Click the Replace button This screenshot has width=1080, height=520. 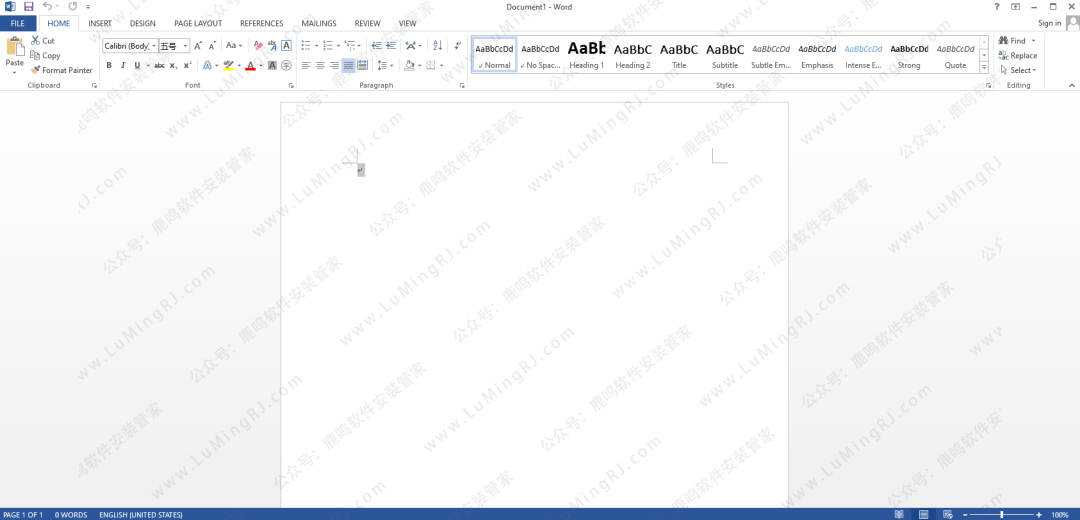(x=1018, y=56)
